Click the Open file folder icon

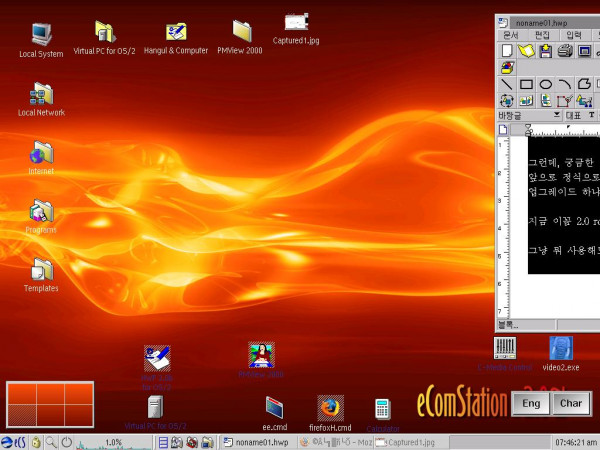(526, 50)
